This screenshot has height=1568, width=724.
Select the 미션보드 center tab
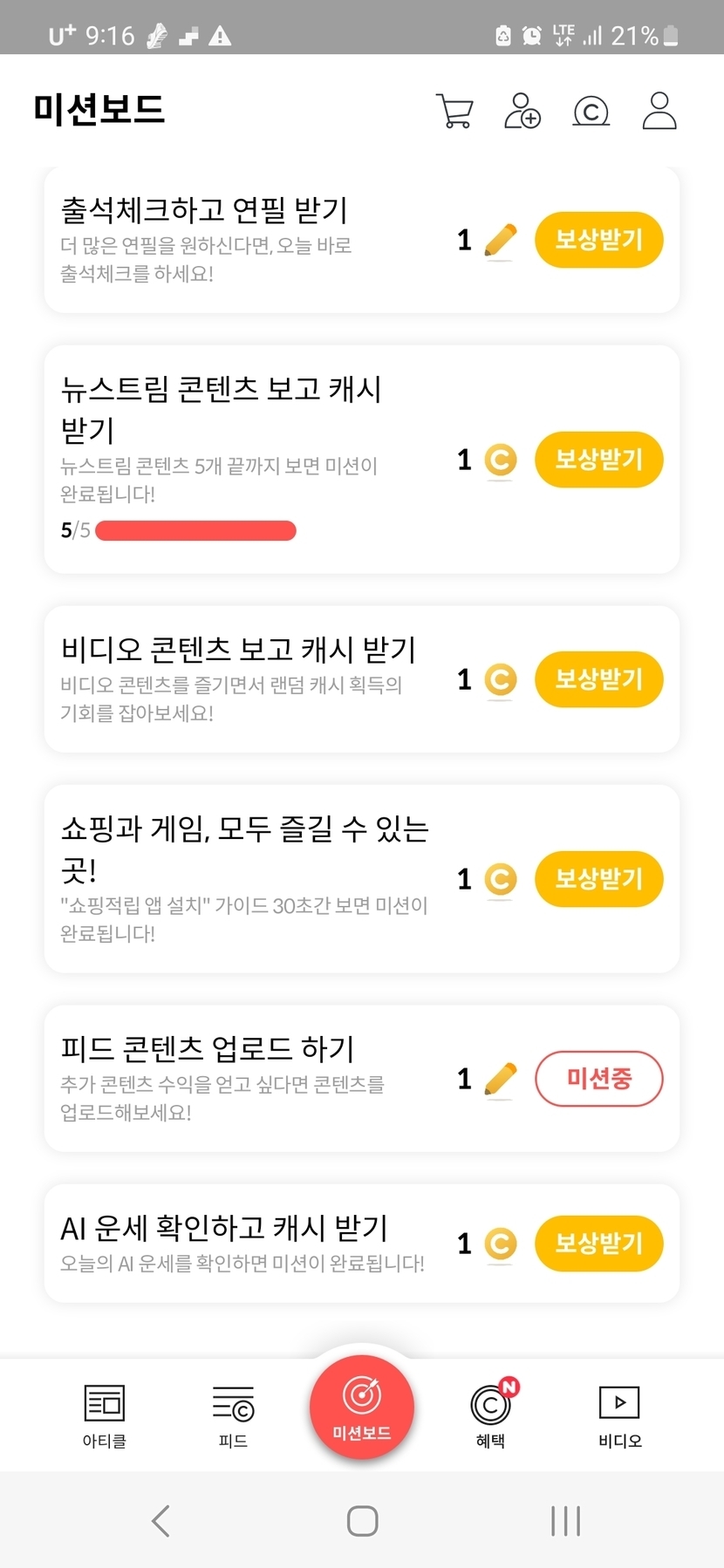(x=362, y=1407)
